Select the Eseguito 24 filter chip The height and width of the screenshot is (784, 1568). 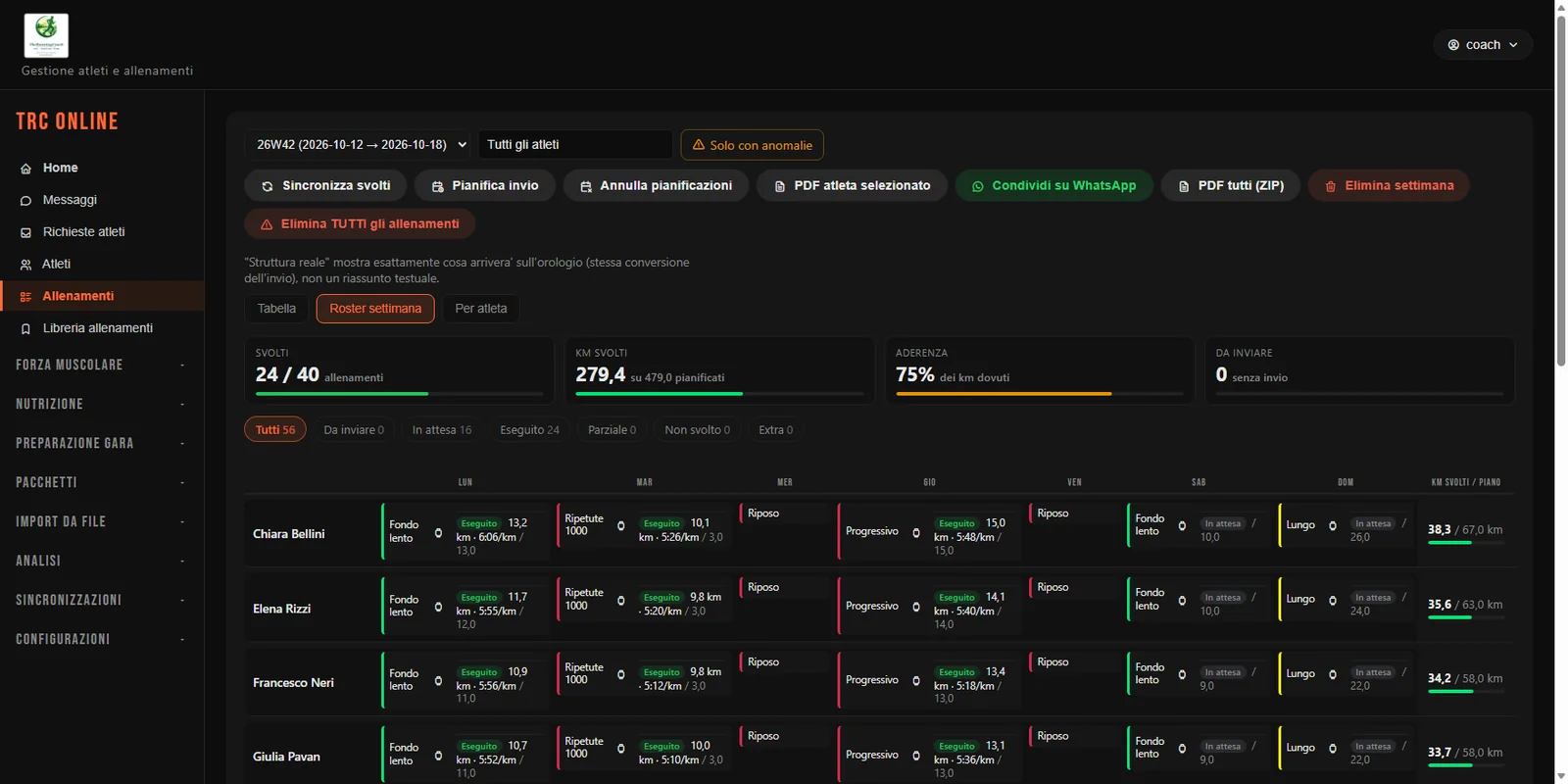(529, 430)
